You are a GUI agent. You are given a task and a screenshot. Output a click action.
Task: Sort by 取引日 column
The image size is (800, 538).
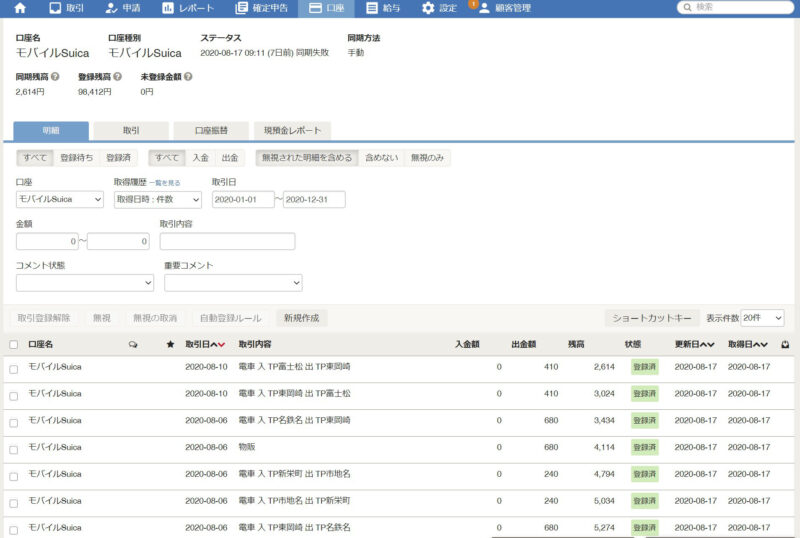point(205,345)
